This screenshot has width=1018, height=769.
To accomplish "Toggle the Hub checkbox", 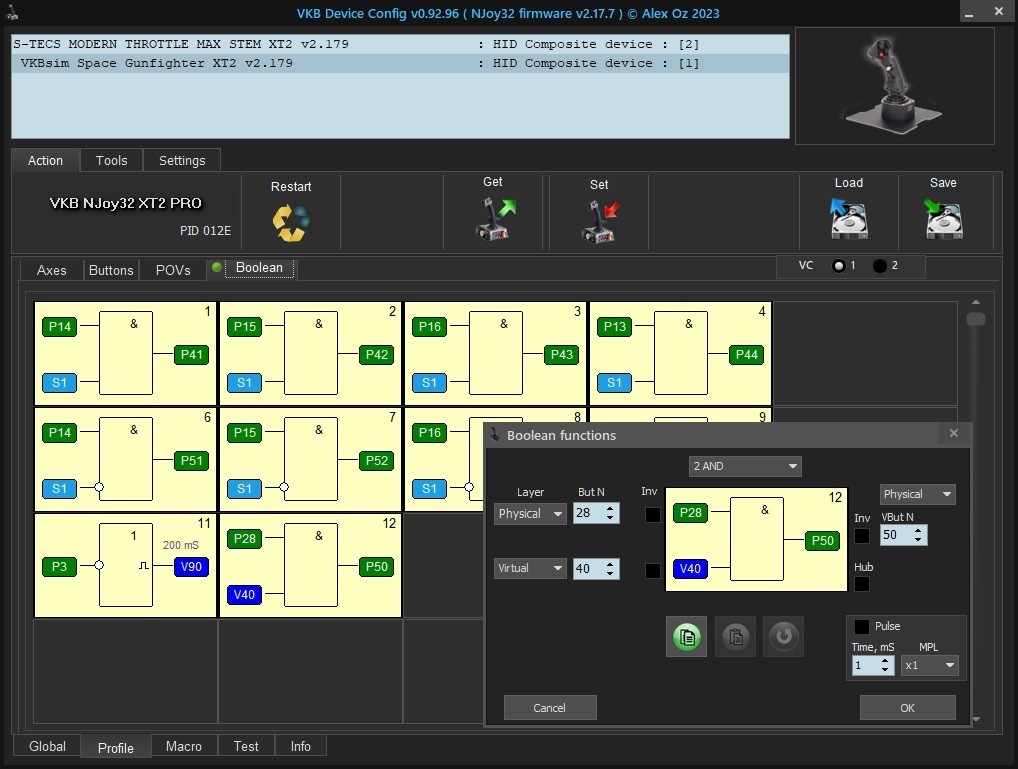I will 862,584.
